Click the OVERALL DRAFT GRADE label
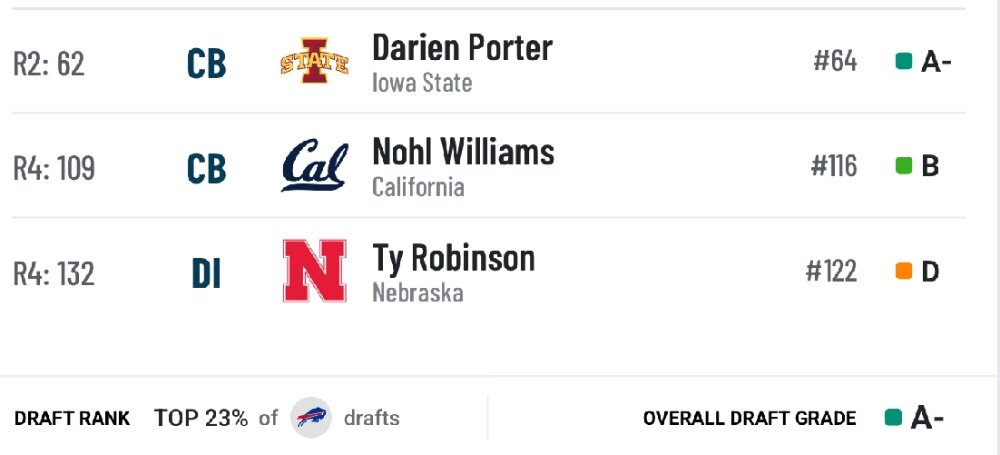 click(749, 419)
